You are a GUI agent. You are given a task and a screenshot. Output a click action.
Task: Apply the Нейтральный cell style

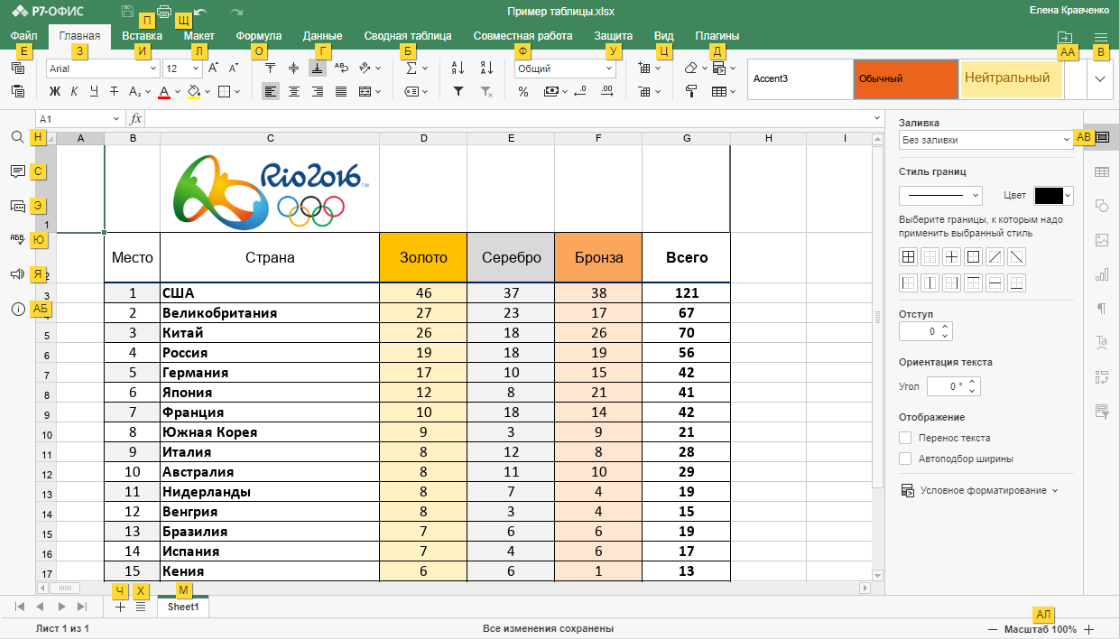[x=1011, y=79]
